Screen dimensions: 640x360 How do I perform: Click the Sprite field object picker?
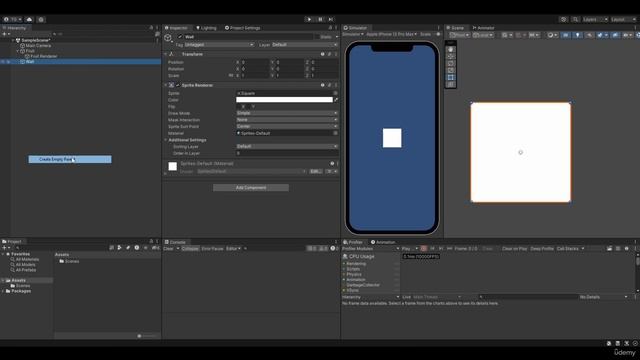pyautogui.click(x=336, y=93)
